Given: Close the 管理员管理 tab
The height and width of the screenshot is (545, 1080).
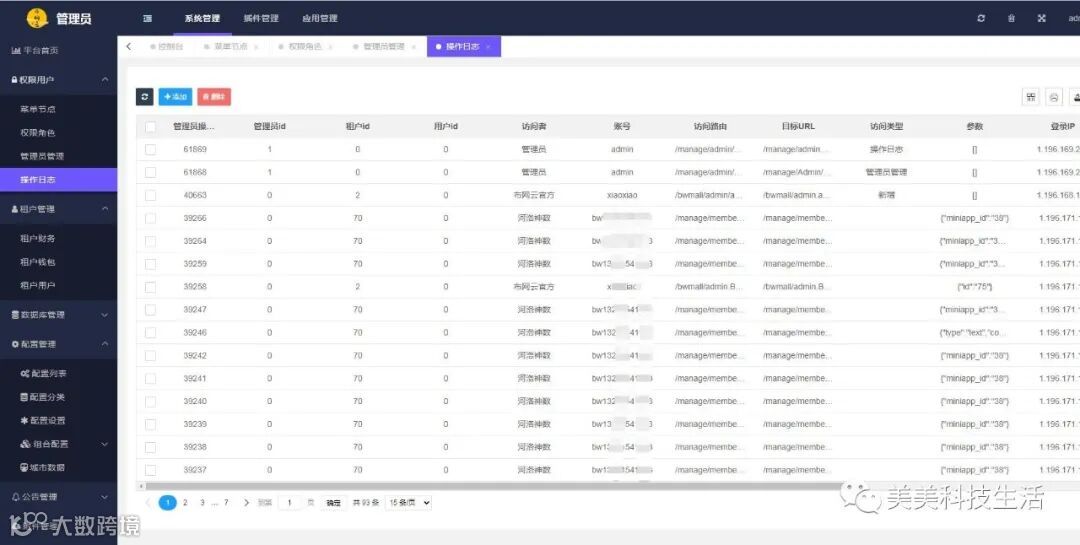Looking at the screenshot, I should click(x=413, y=47).
